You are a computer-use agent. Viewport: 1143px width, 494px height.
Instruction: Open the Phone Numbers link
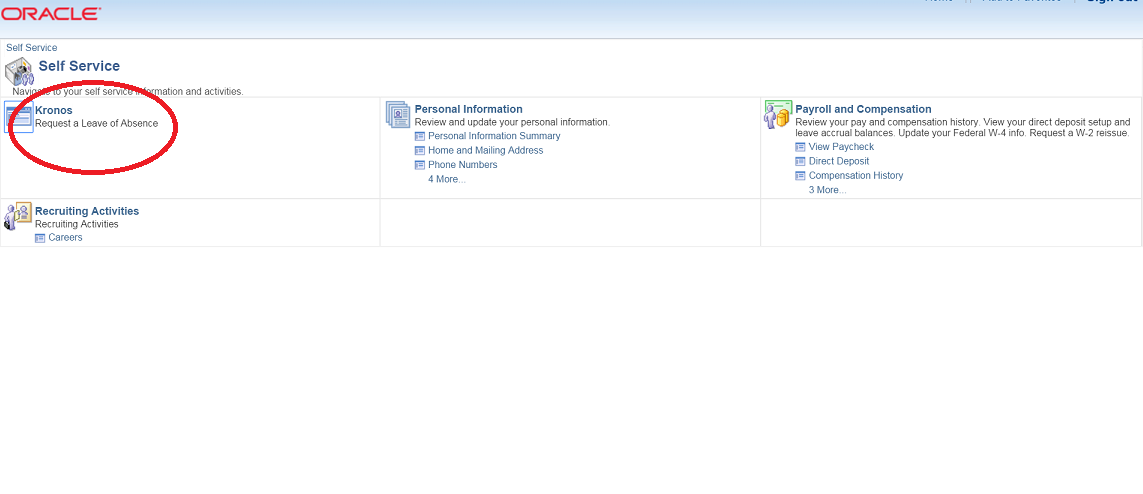pos(463,165)
